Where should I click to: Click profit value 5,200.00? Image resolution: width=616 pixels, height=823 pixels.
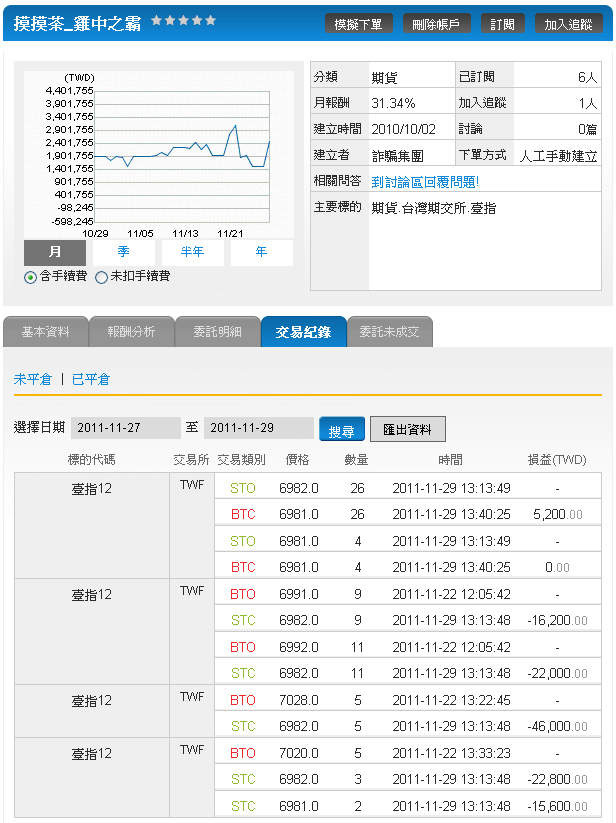(x=557, y=514)
